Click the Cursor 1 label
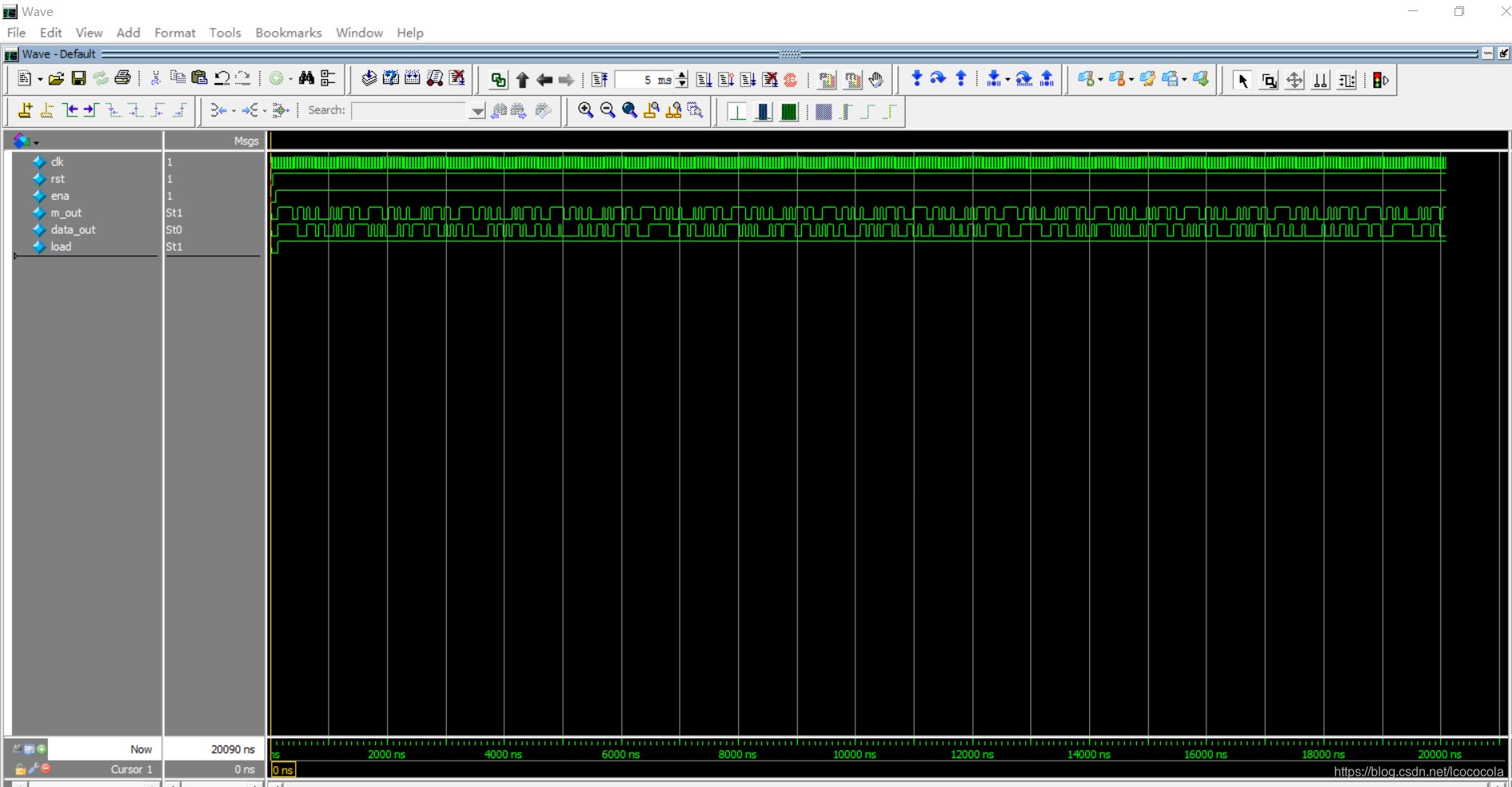This screenshot has height=787, width=1512. (131, 769)
